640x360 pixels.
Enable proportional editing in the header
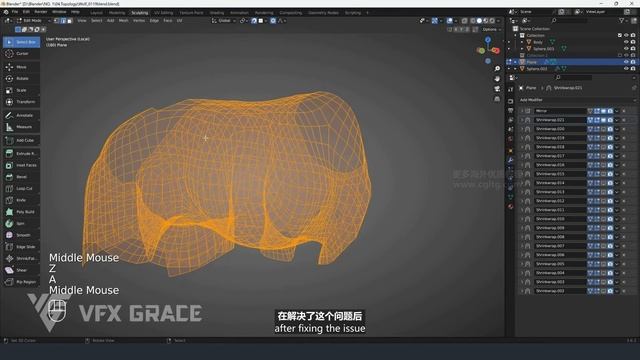273,20
